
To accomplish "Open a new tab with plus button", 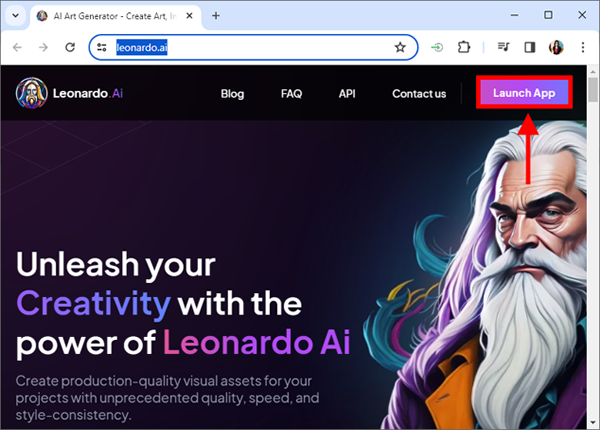I will point(216,16).
